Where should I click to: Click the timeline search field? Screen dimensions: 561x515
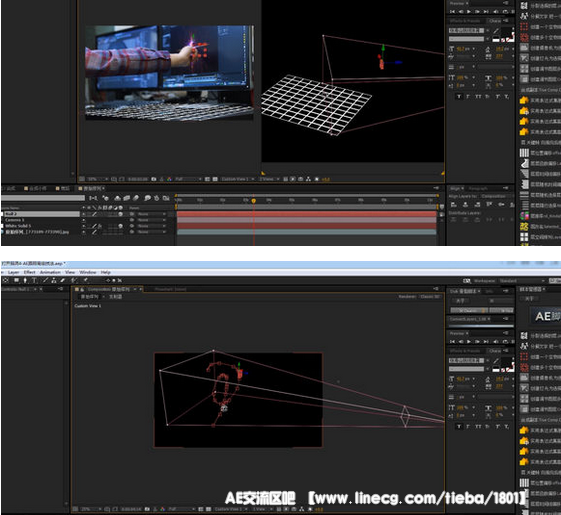[x=43, y=198]
